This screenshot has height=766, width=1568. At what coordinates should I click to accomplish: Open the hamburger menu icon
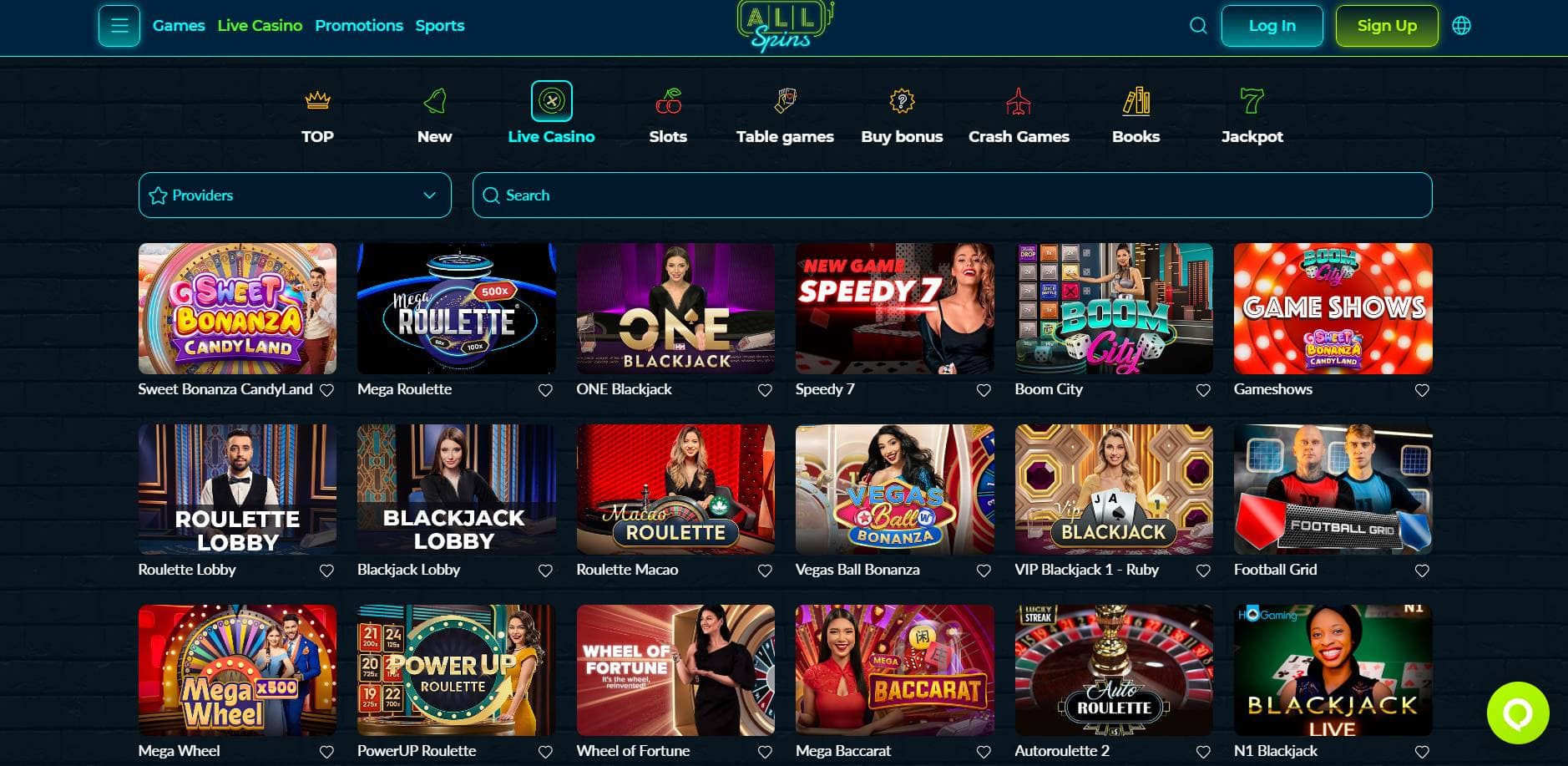119,26
